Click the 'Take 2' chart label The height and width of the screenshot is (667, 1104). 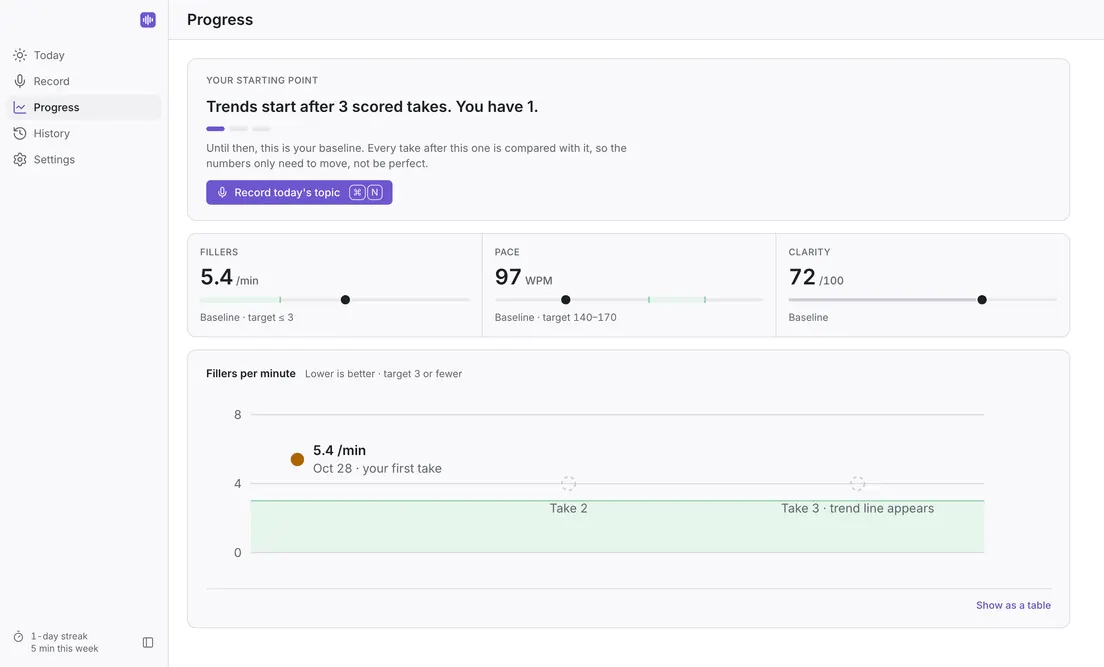tap(568, 509)
